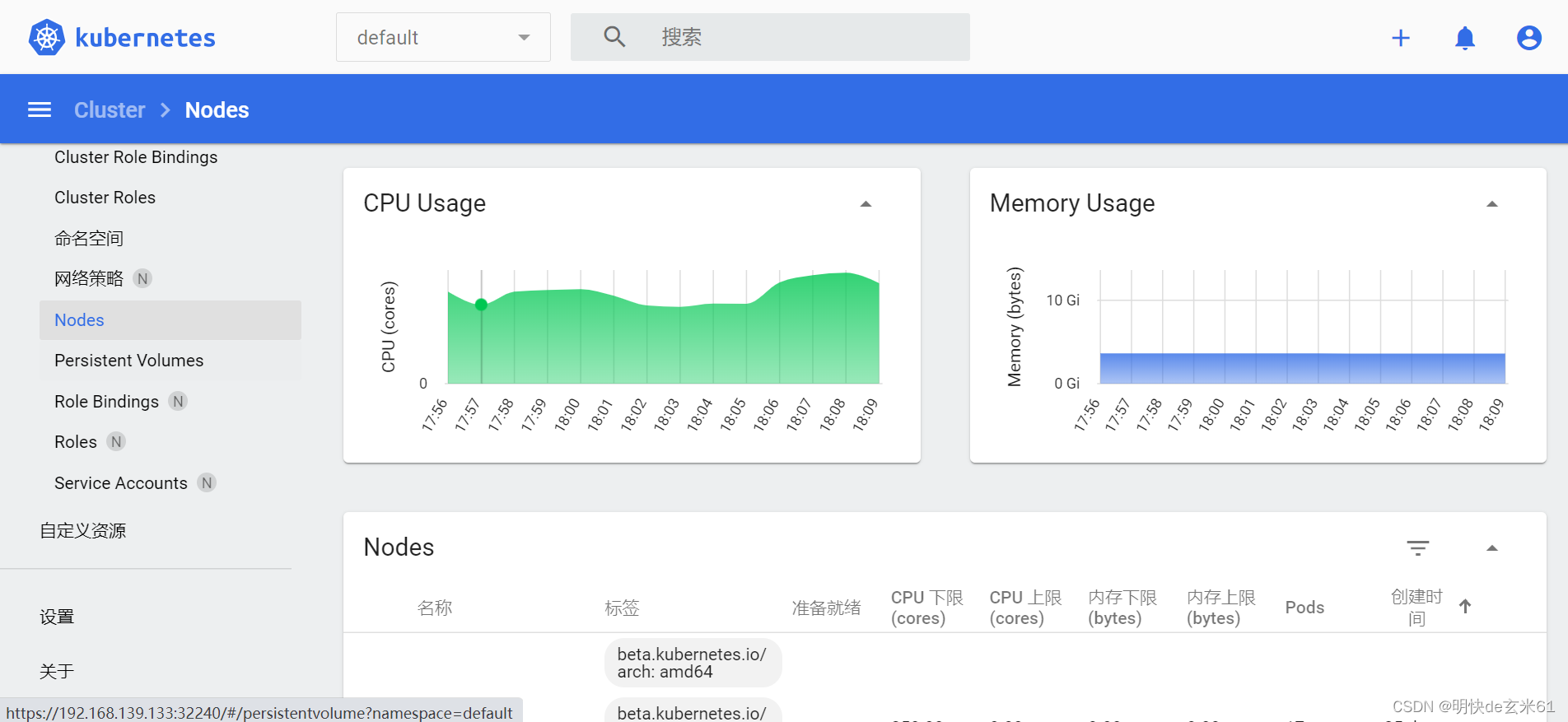Image resolution: width=1568 pixels, height=722 pixels.
Task: Click the Pods column header
Action: coord(1304,608)
